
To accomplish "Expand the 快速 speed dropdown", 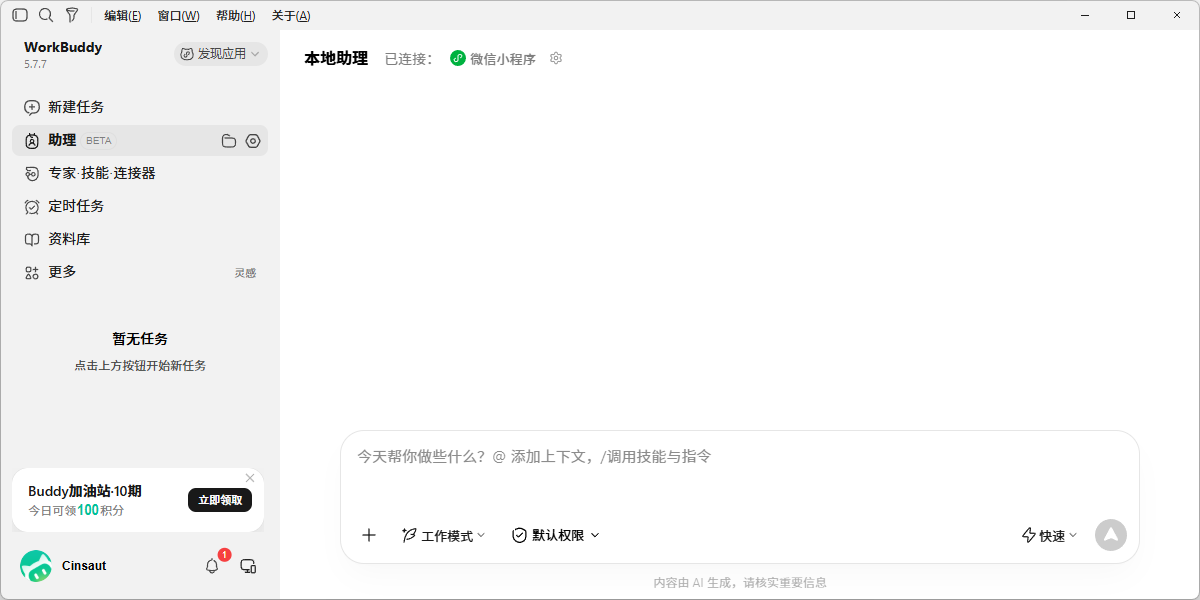I will 1050,536.
